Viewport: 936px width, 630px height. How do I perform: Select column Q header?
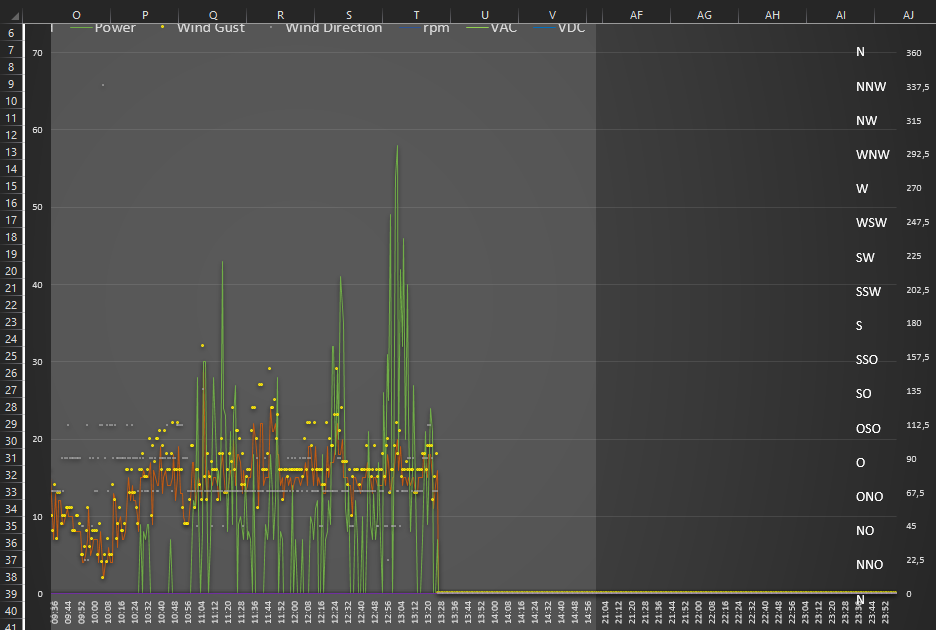click(212, 15)
